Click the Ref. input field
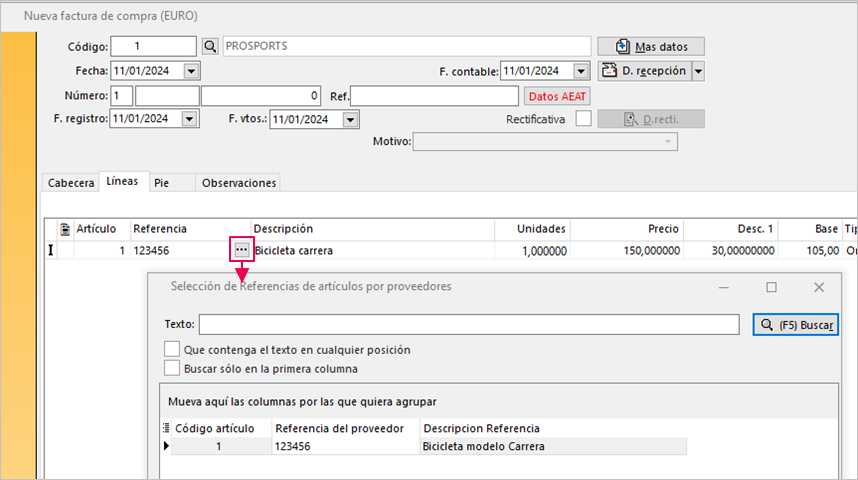 [x=434, y=96]
